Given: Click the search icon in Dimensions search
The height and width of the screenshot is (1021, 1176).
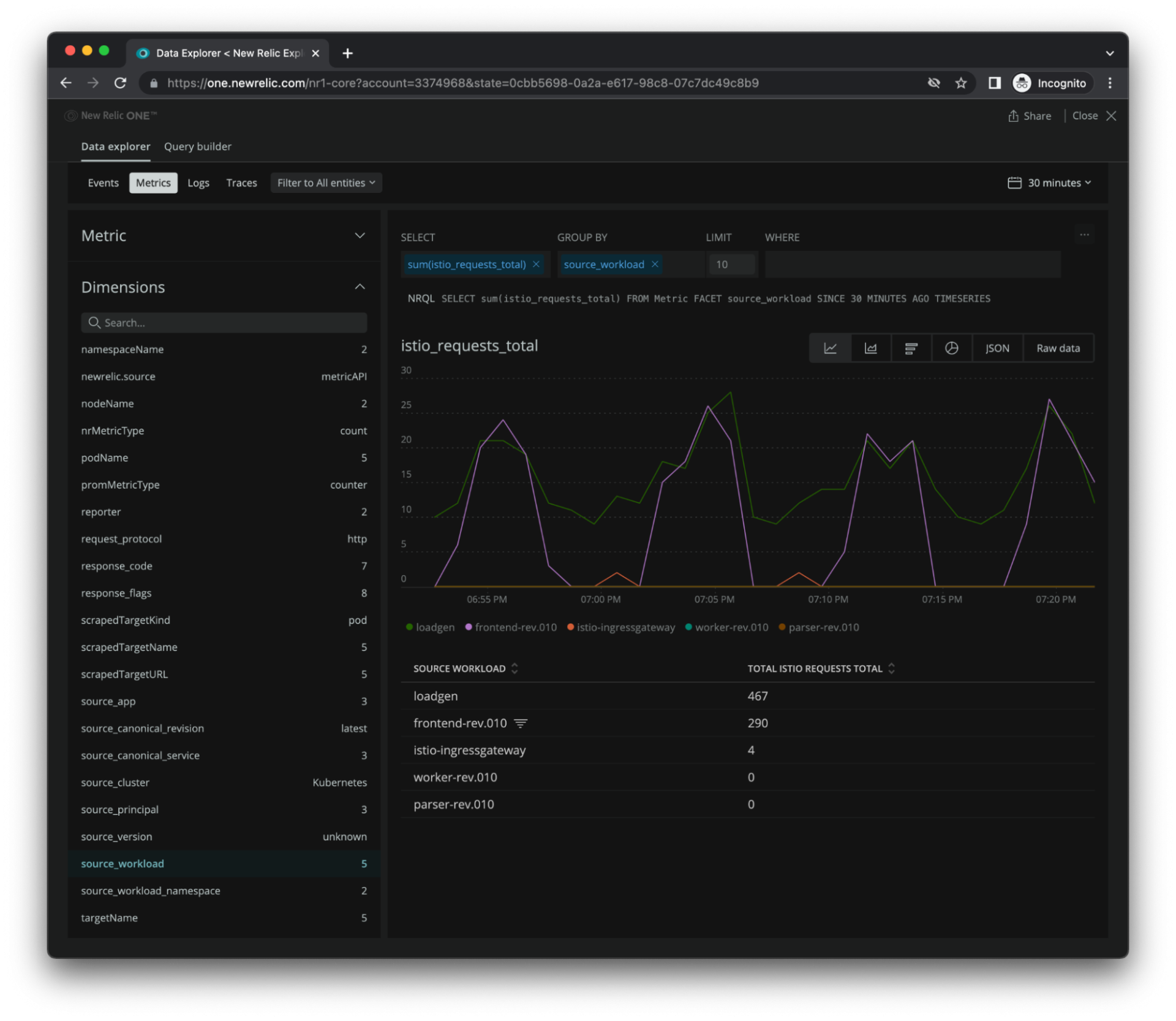Looking at the screenshot, I should (95, 323).
